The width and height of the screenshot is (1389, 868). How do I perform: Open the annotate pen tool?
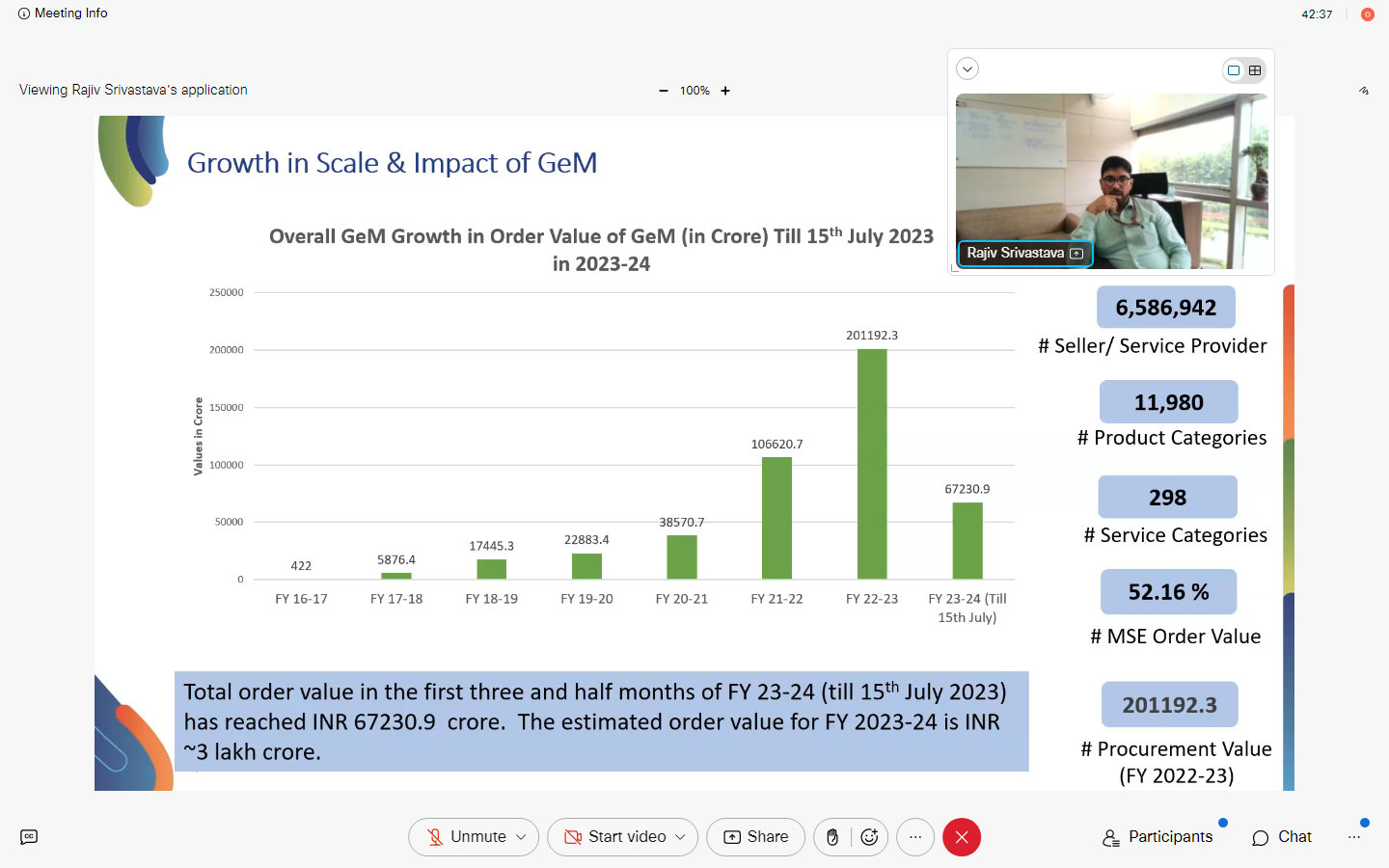(1364, 91)
